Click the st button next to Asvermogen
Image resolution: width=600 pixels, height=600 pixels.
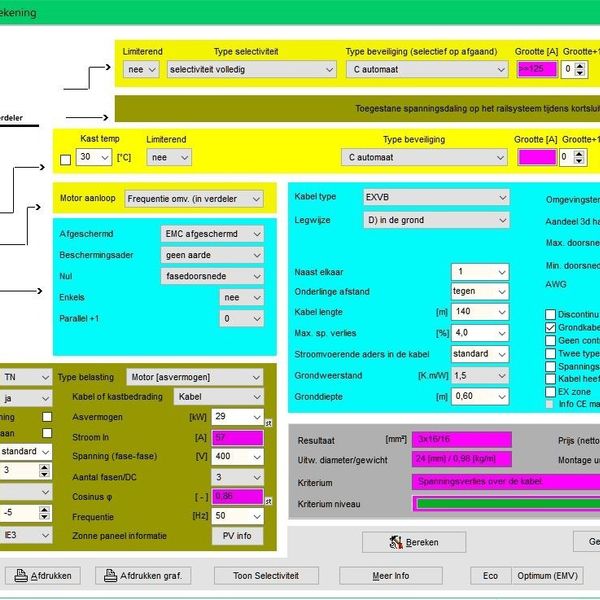267,423
